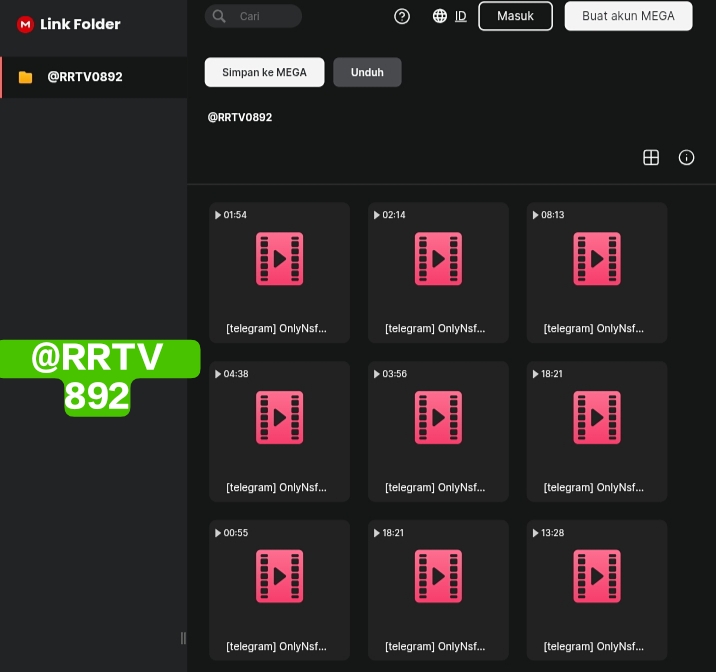The height and width of the screenshot is (672, 716).
Task: Click the file name under the 00:55 video
Action: point(276,646)
